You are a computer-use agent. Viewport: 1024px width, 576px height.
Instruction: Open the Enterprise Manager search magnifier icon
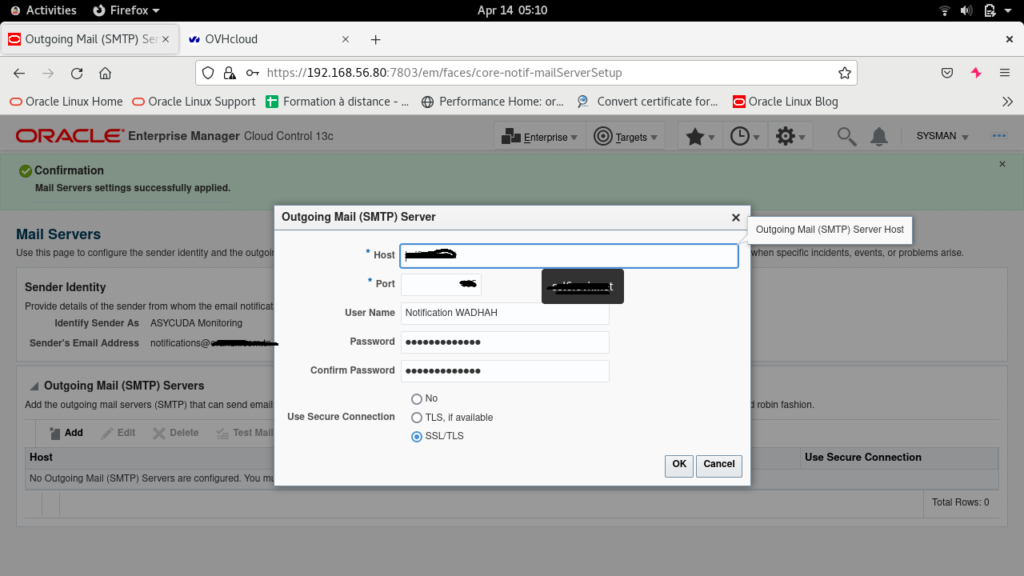coord(846,137)
